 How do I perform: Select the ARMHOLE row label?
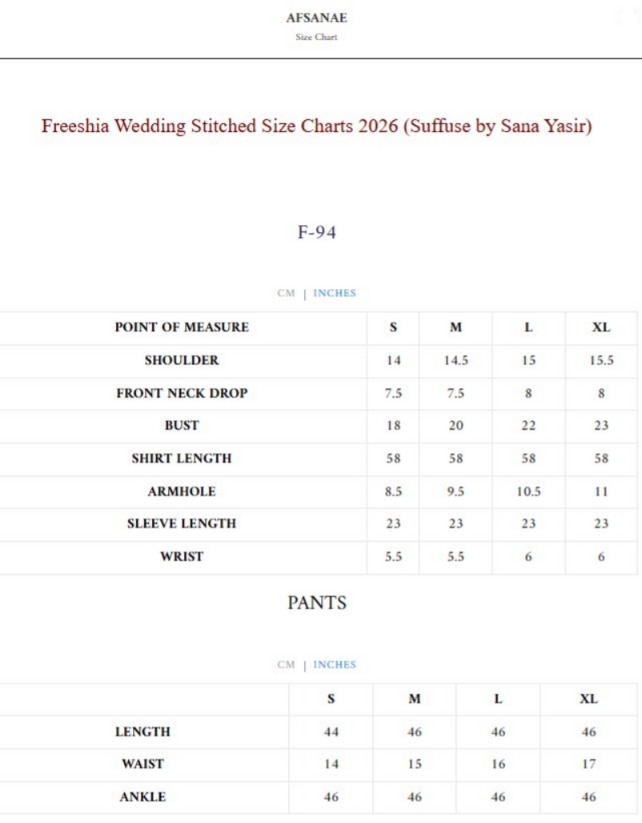[x=181, y=491]
